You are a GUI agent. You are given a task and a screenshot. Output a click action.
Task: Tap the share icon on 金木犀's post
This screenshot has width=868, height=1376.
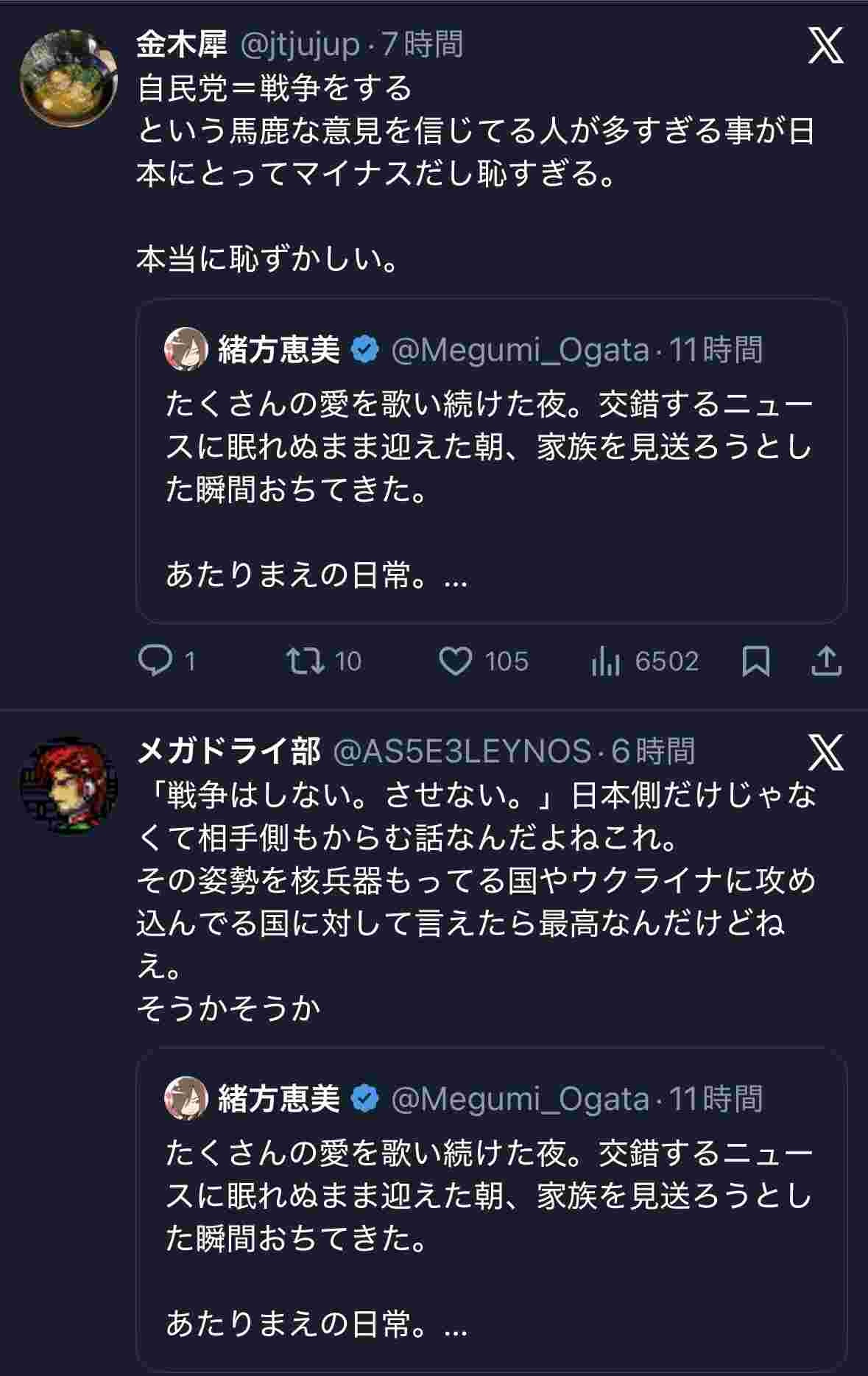826,661
